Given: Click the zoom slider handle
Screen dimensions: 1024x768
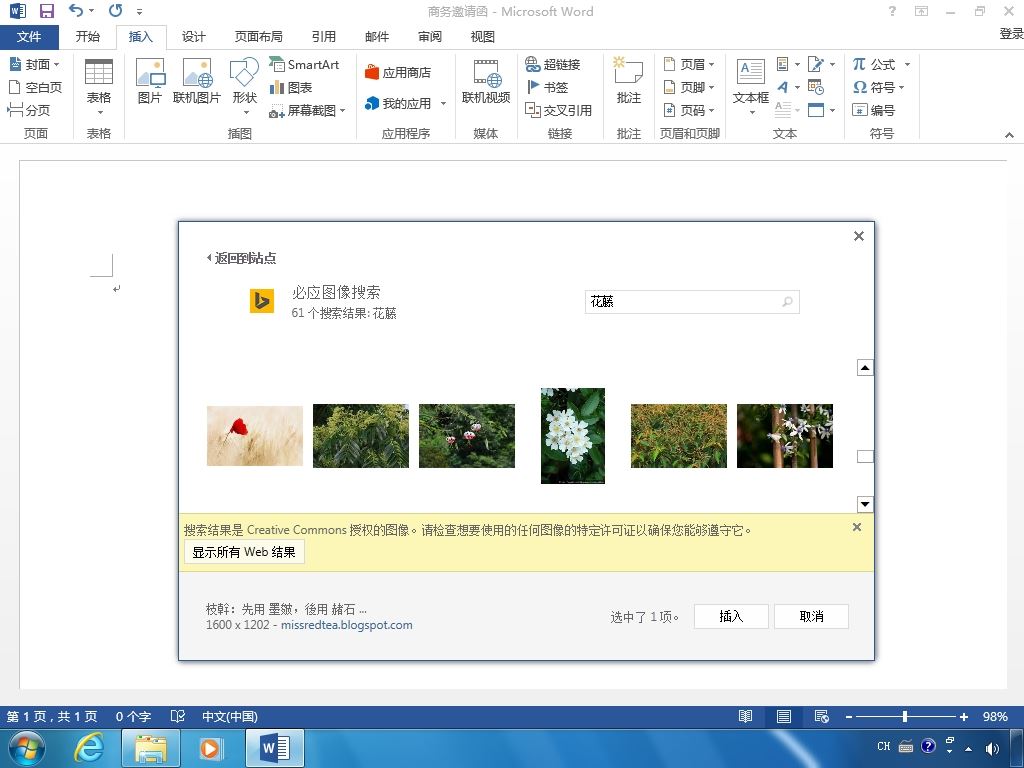Looking at the screenshot, I should pos(904,716).
